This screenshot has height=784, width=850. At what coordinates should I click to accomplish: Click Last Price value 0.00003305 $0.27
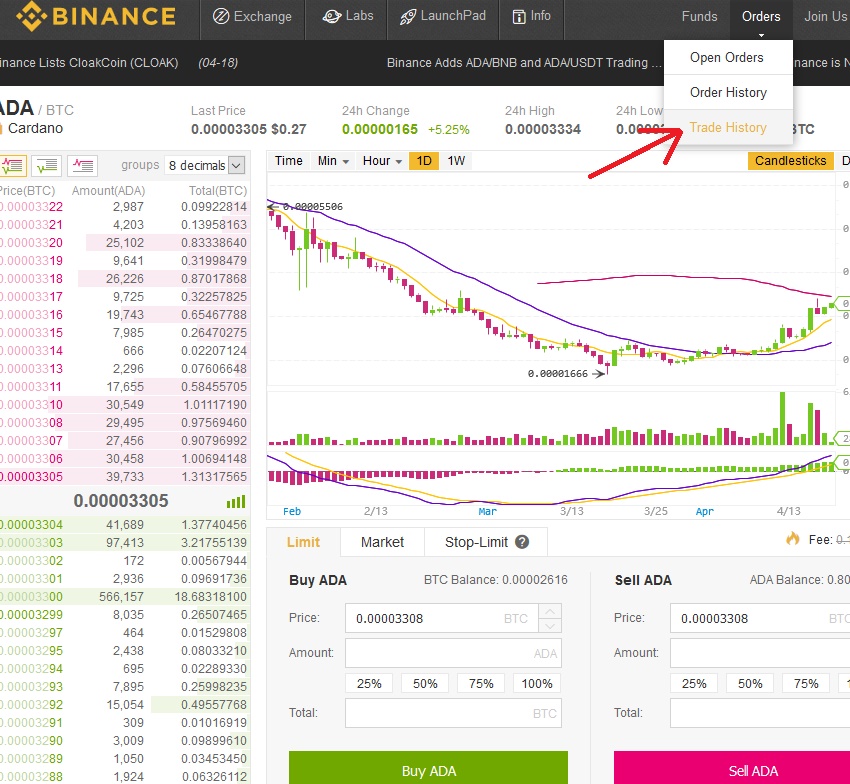click(248, 130)
